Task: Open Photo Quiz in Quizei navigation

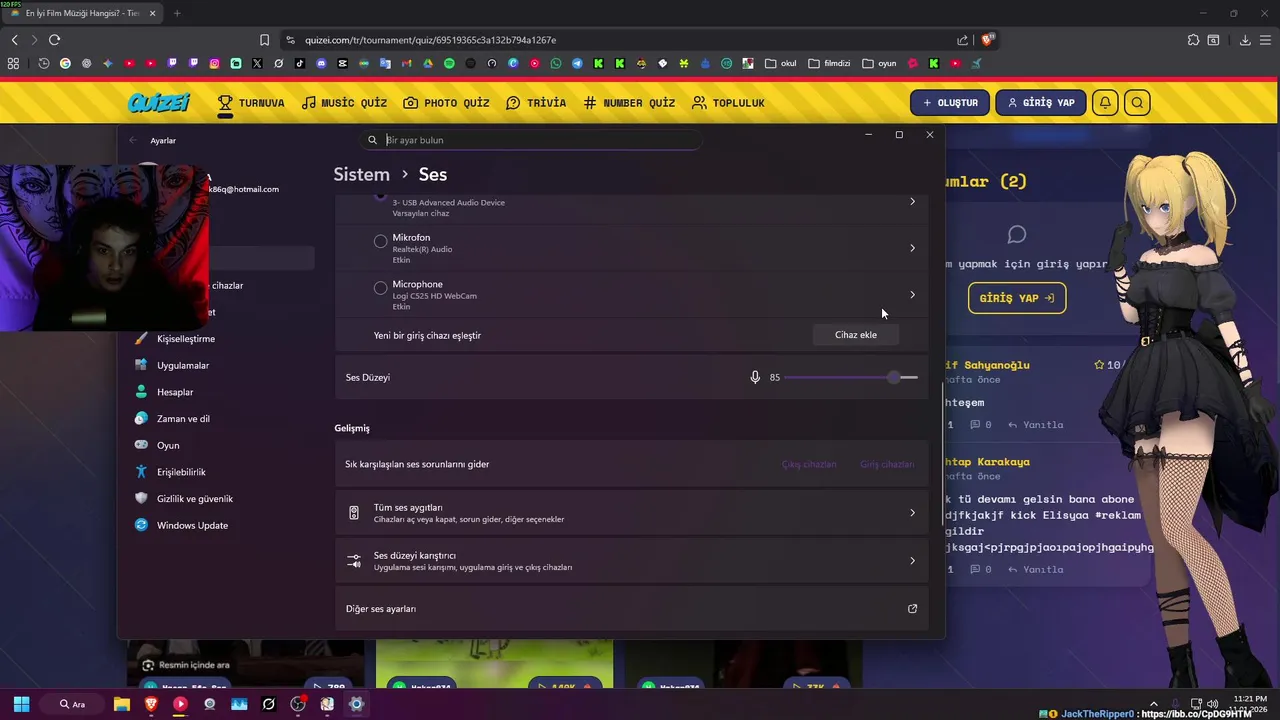Action: point(446,103)
